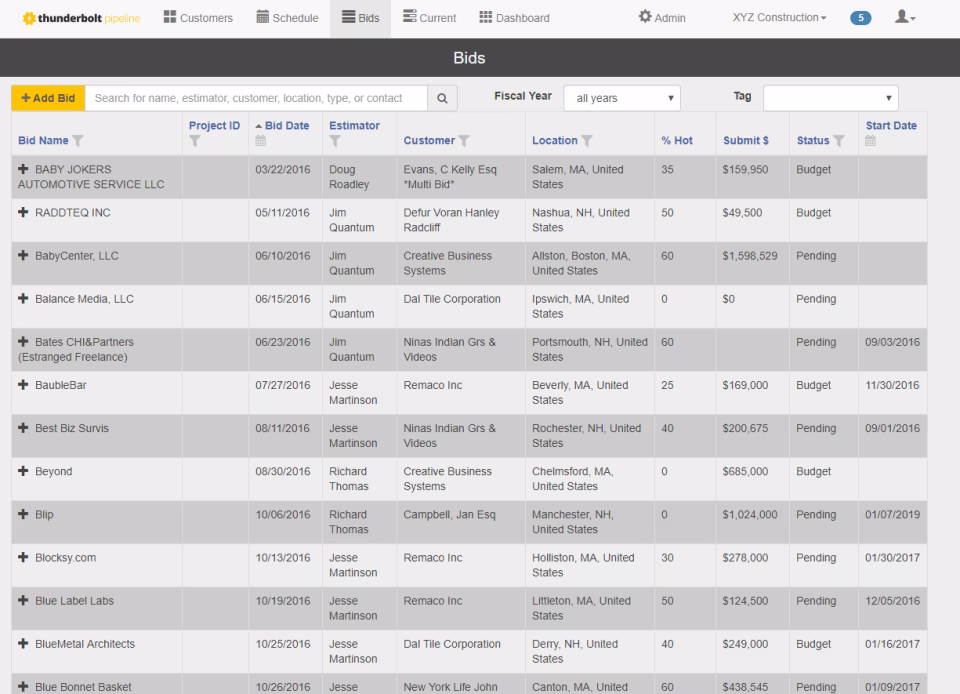Open the Fiscal Year dropdown
The height and width of the screenshot is (694, 960).
point(621,98)
